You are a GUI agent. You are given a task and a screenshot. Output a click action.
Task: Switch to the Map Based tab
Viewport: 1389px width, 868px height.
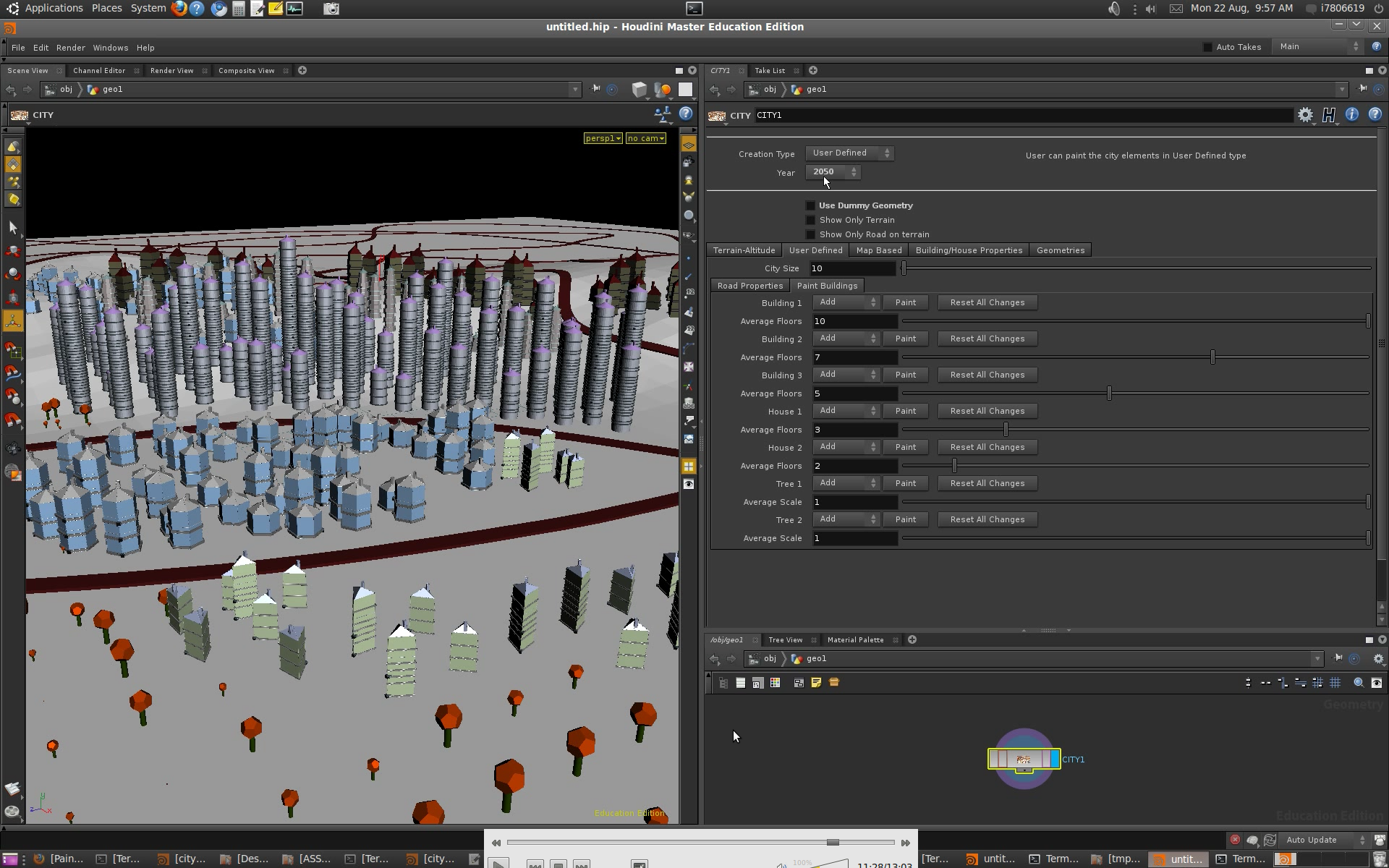coord(879,250)
